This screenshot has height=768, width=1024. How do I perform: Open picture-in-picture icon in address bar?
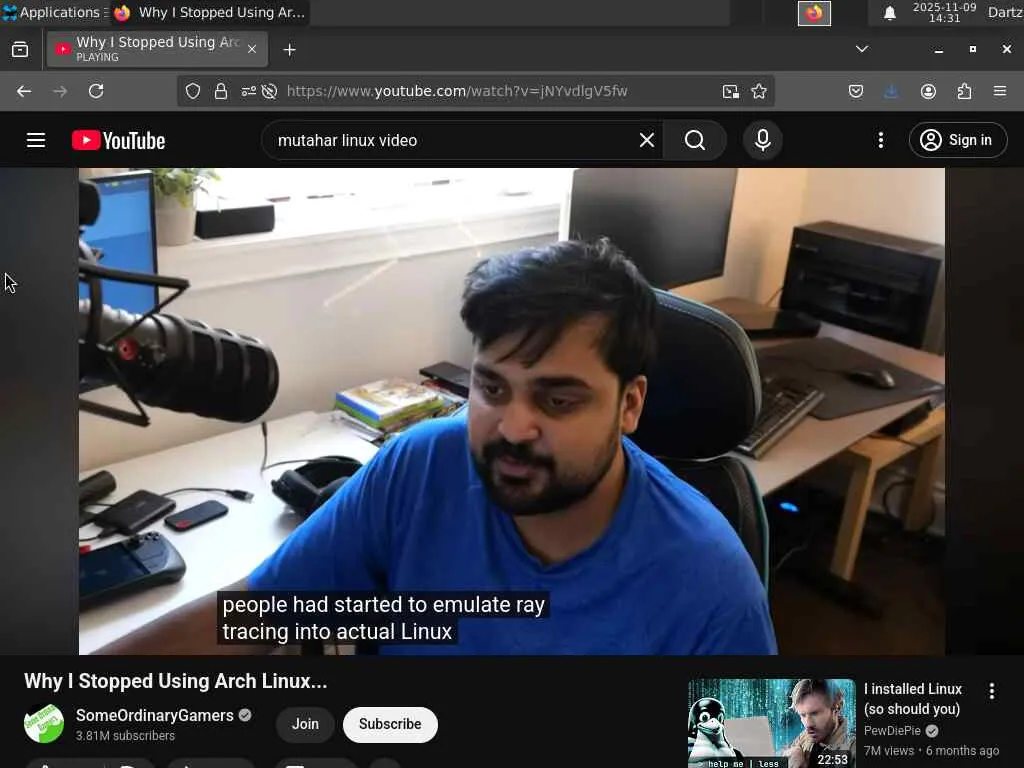click(x=731, y=91)
